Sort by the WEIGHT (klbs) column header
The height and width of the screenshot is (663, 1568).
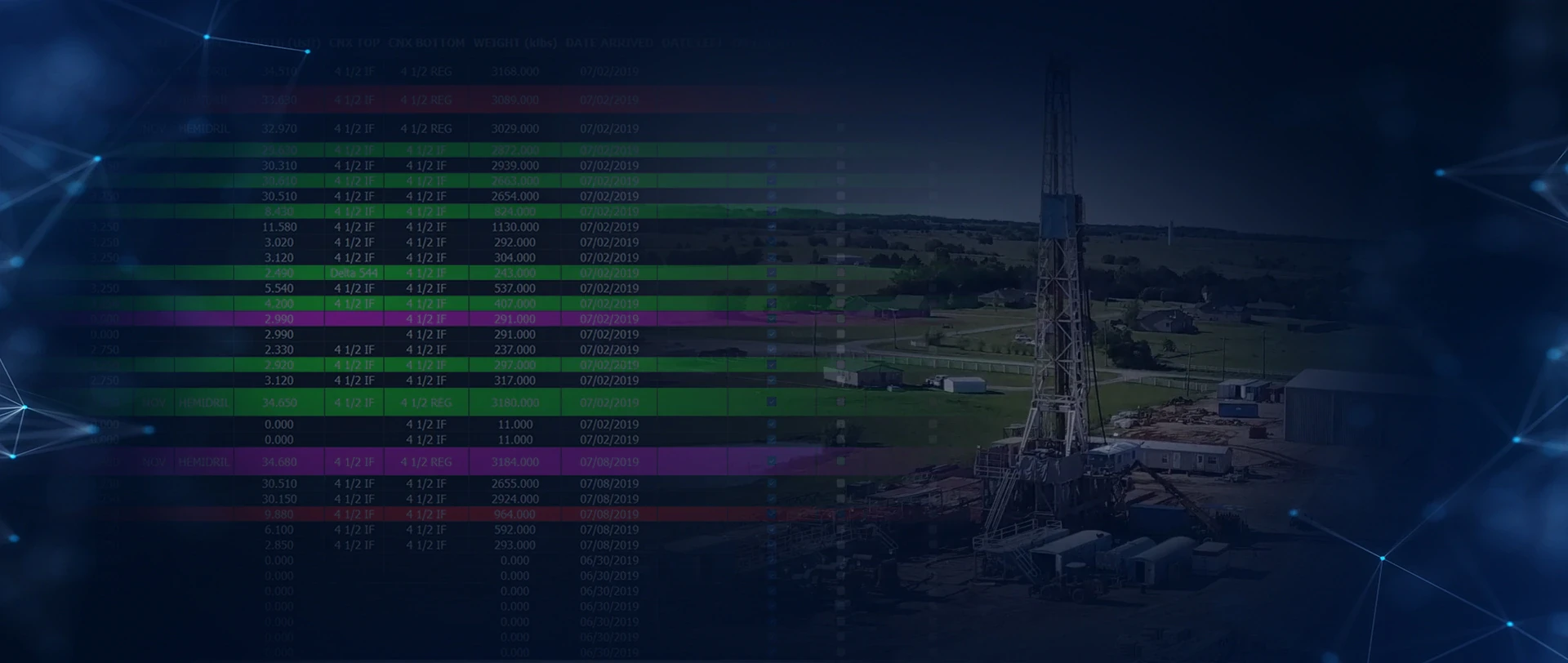point(514,42)
